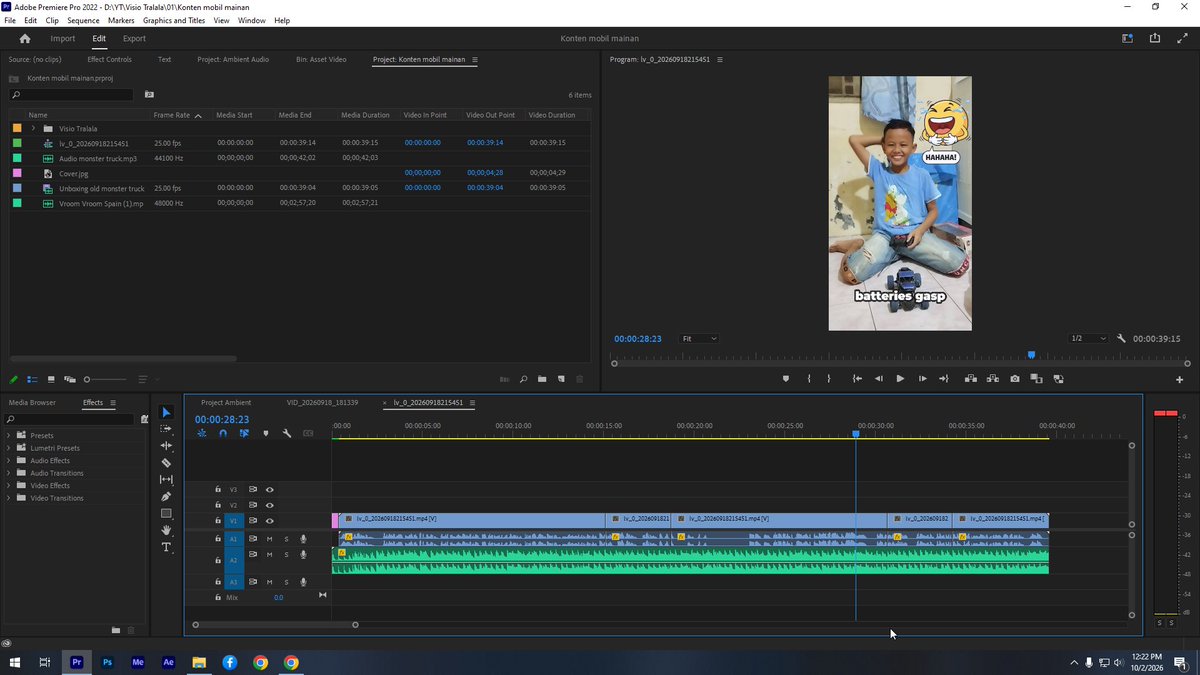Click the Find magnifier icon in Project panel
This screenshot has width=1200, height=675.
[x=523, y=379]
